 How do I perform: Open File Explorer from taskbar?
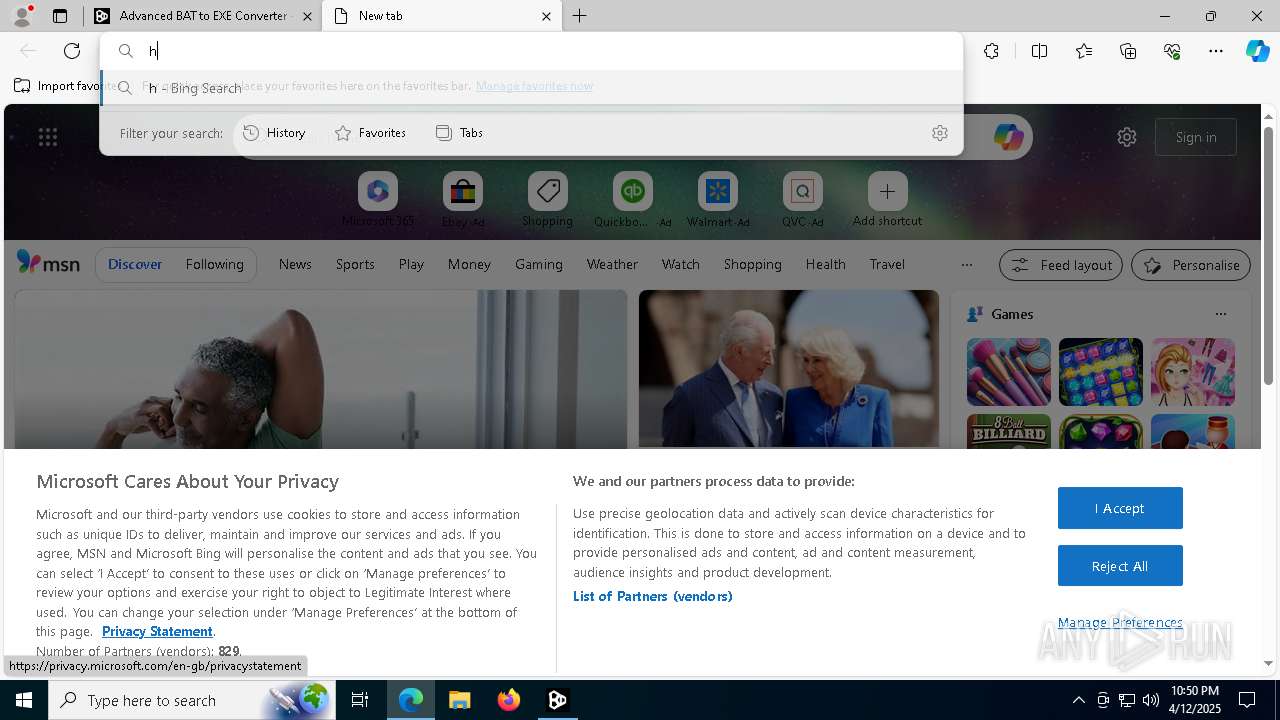(459, 700)
